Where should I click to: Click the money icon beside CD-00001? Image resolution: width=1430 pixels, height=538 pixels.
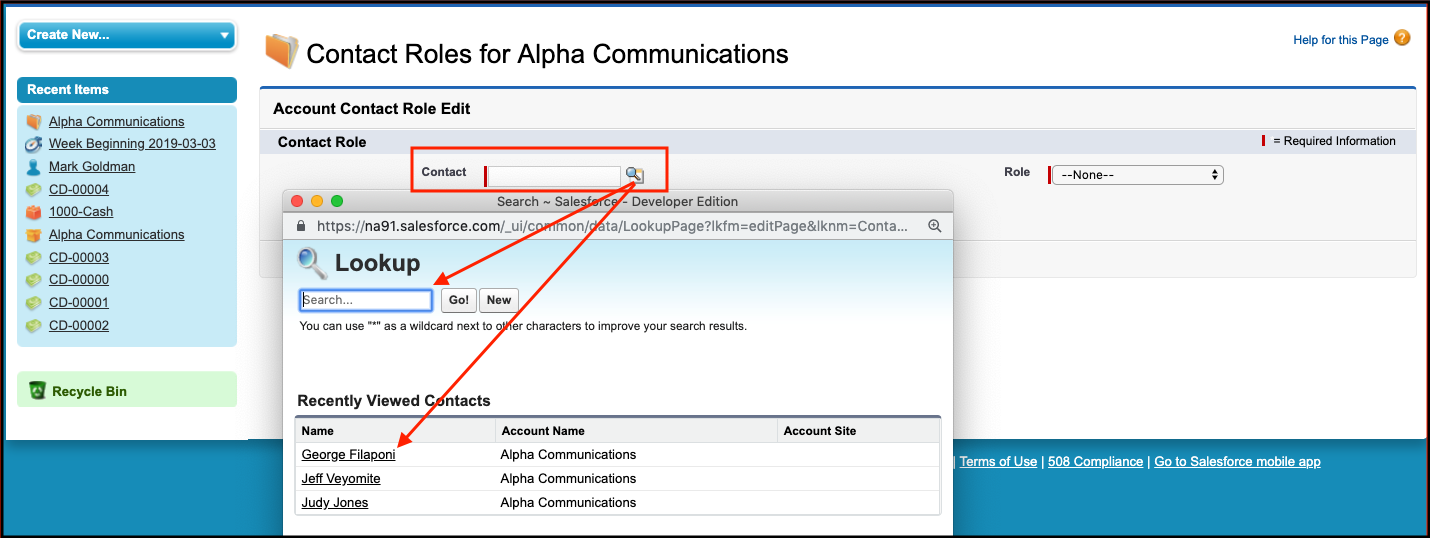coord(33,303)
